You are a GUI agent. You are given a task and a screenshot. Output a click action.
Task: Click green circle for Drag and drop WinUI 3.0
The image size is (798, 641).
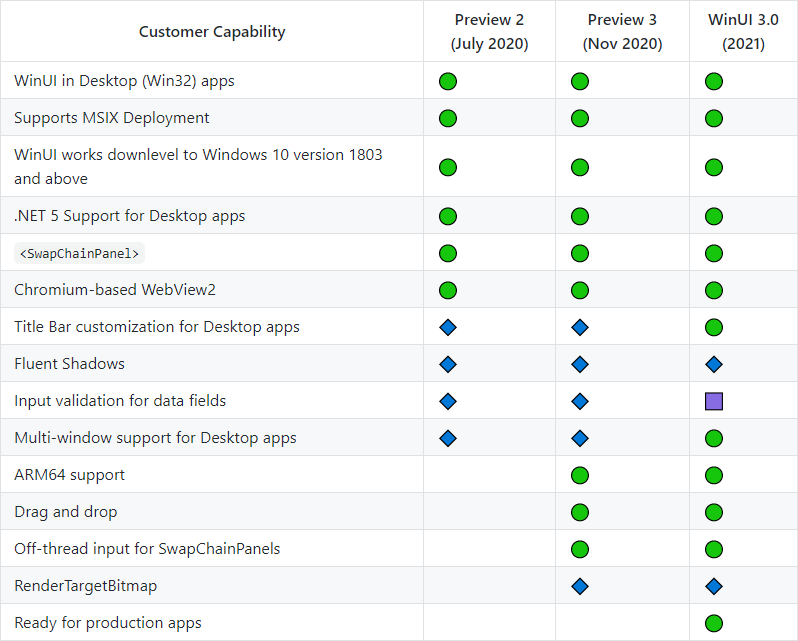(x=714, y=512)
